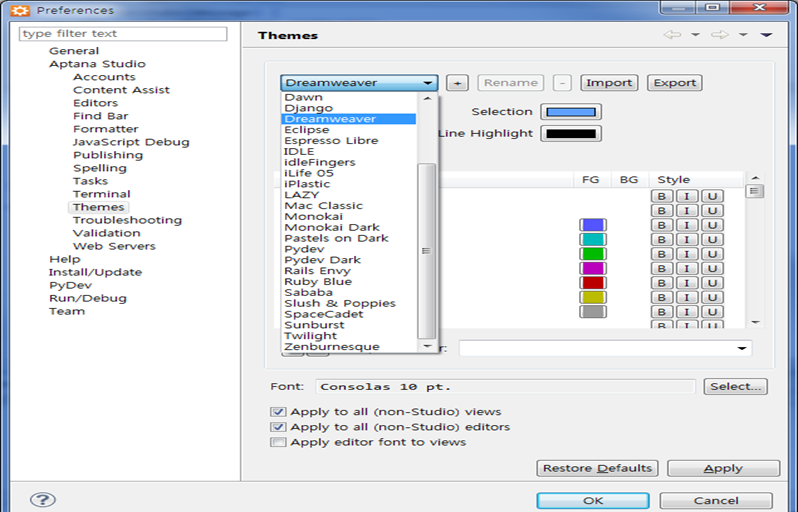798x512 pixels.
Task: Open the back history dropdown arrow
Action: point(695,35)
